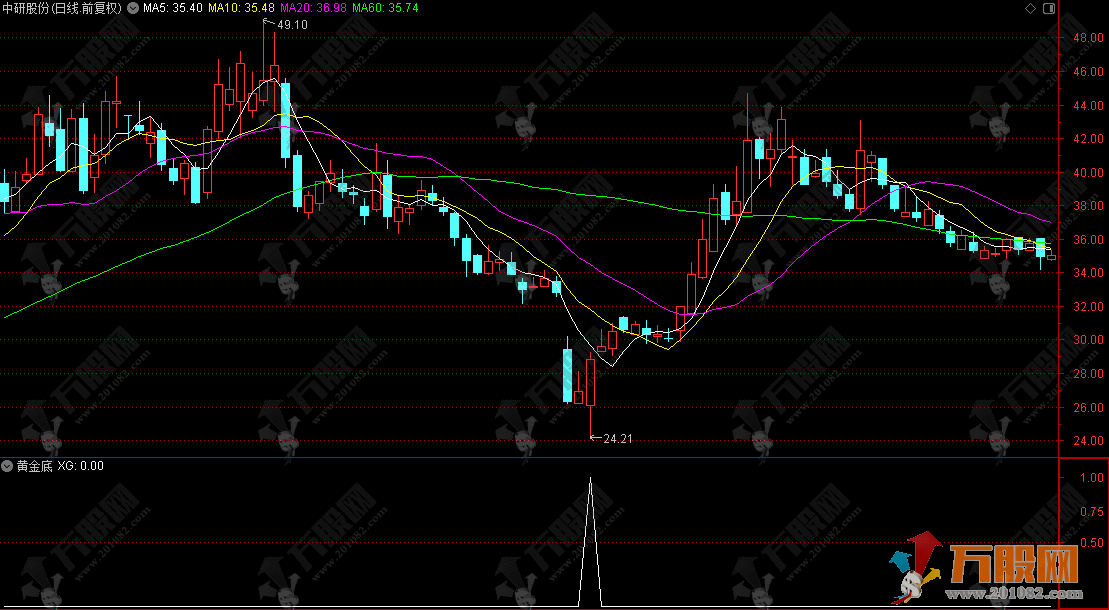Click the 42.00 price axis label

pos(1088,139)
